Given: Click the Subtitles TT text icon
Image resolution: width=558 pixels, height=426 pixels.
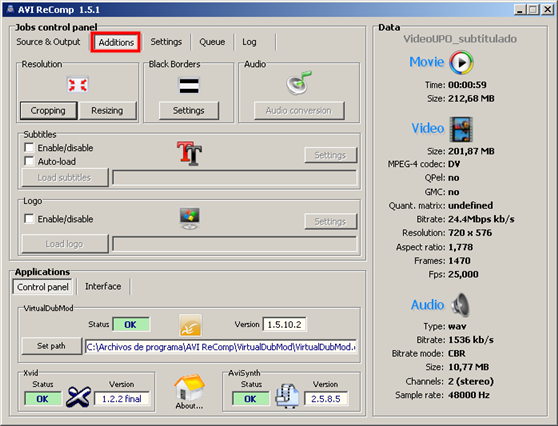Looking at the screenshot, I should (x=189, y=153).
